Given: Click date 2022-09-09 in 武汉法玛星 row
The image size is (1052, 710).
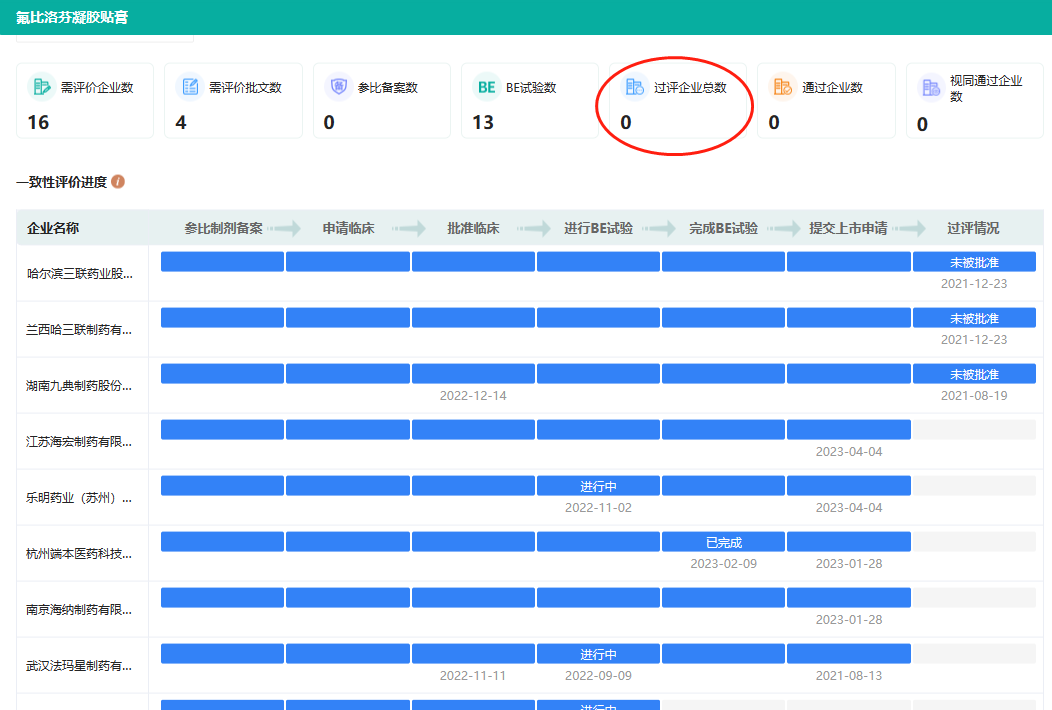Looking at the screenshot, I should (598, 676).
